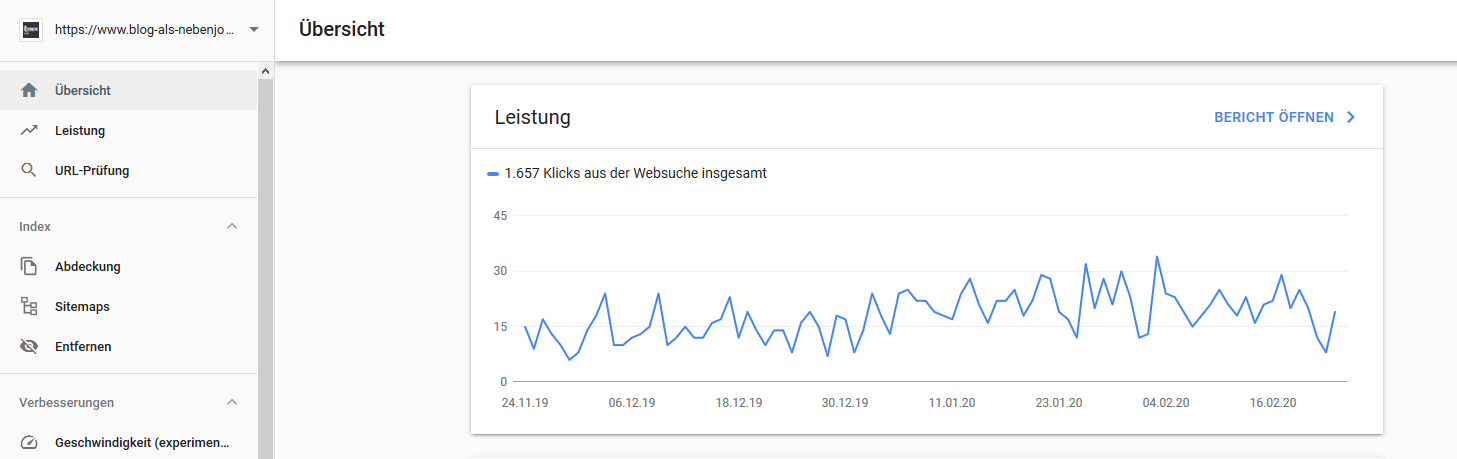Click the sidebar scrollbar up arrow

coord(265,71)
